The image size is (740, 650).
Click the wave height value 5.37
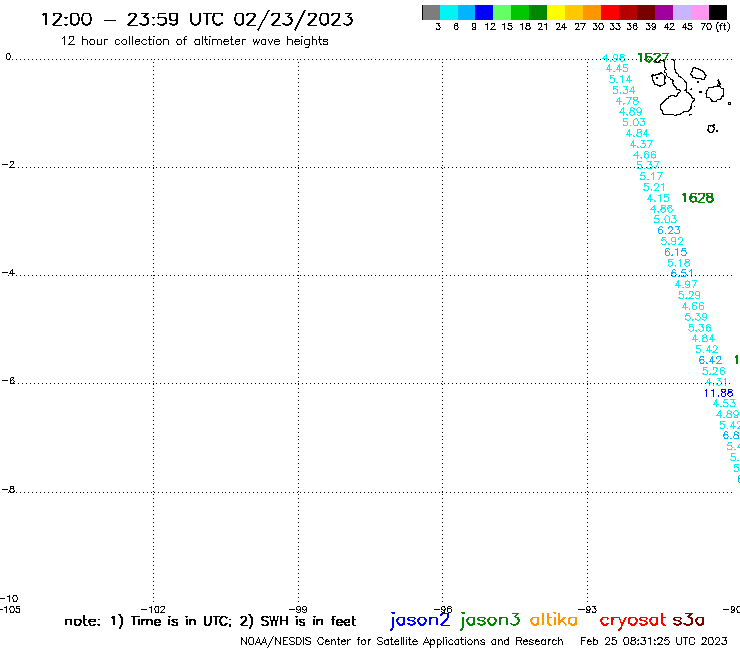(648, 165)
